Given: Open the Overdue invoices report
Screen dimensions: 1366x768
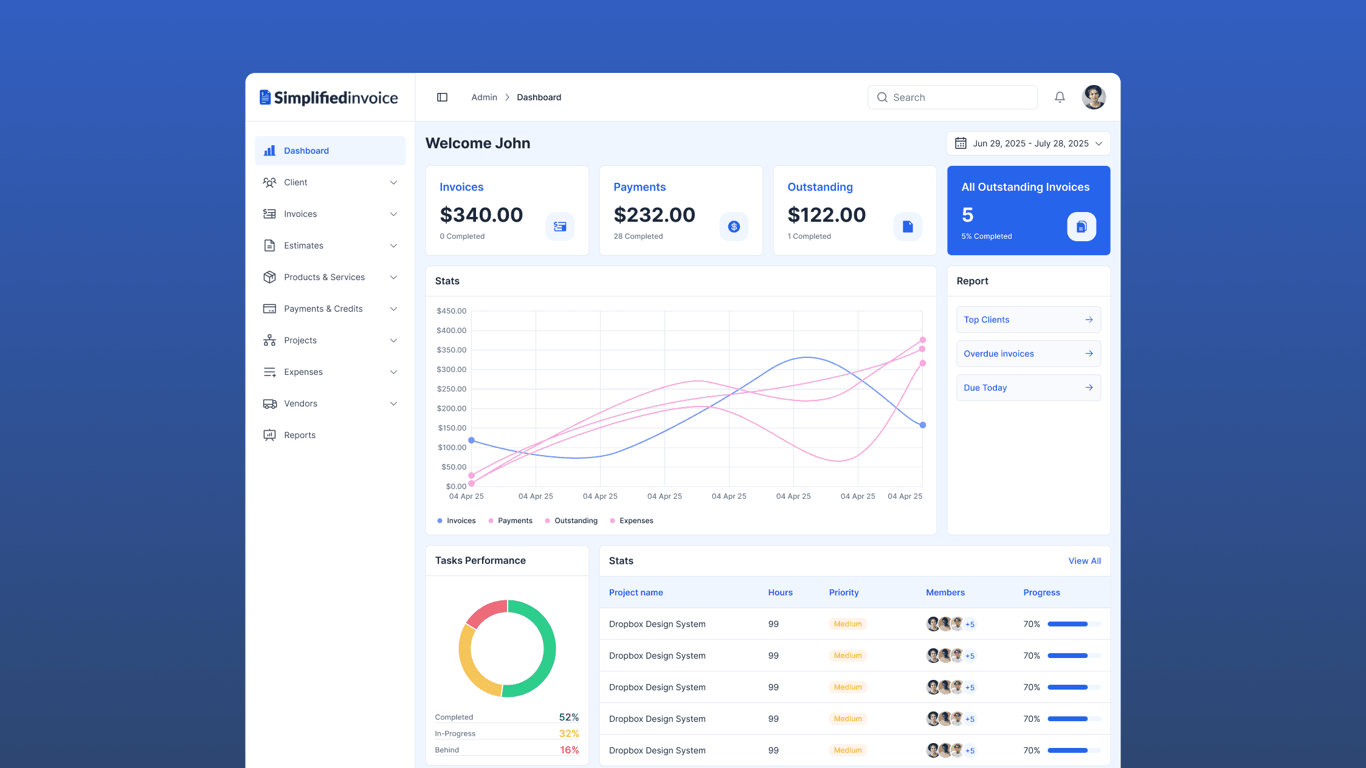Looking at the screenshot, I should pos(1028,354).
